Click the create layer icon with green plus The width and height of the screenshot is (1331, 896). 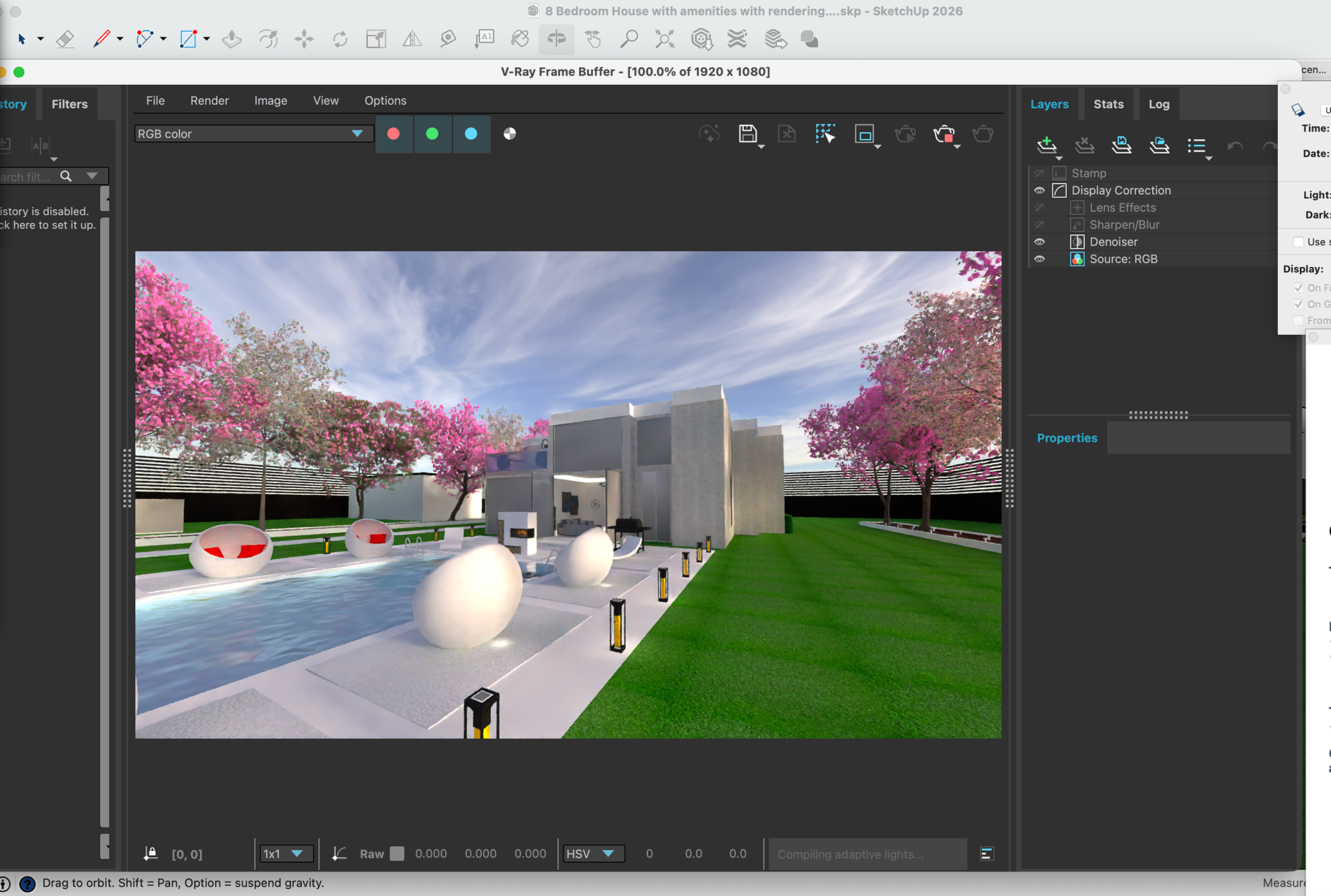(1046, 146)
